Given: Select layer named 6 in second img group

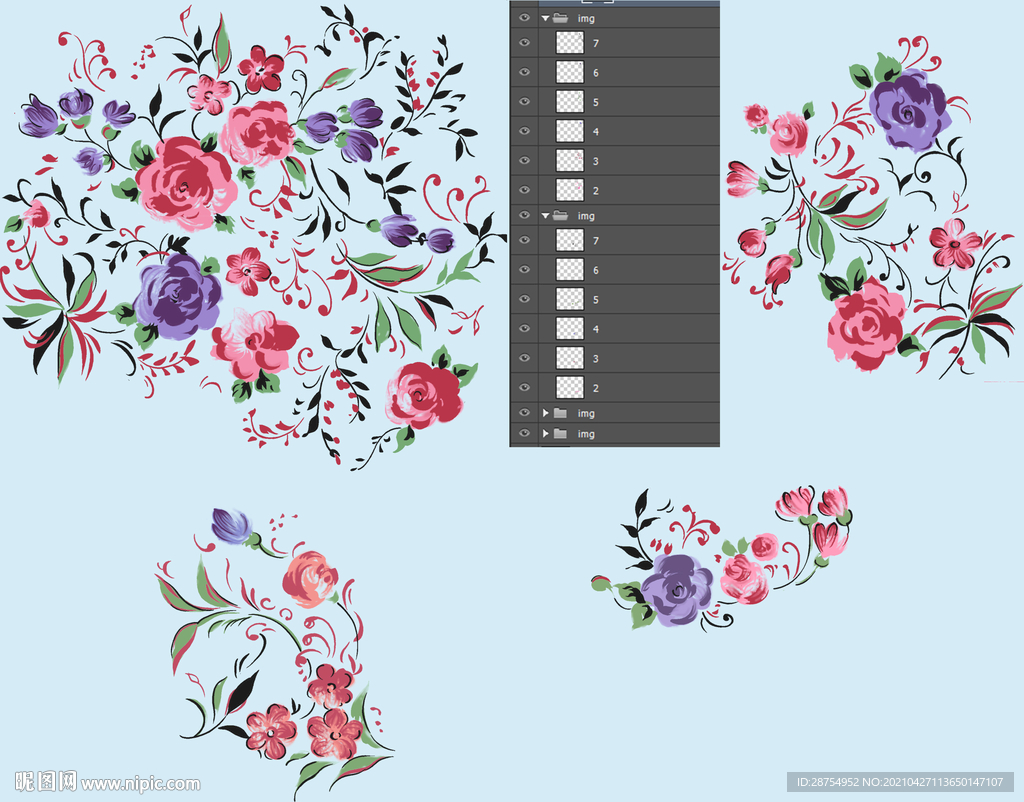Looking at the screenshot, I should point(596,271).
